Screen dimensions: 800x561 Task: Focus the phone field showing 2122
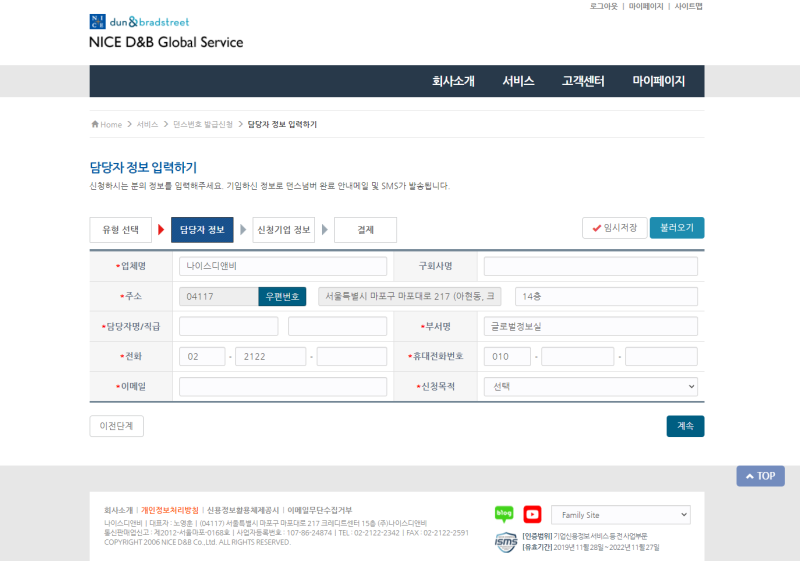271,356
